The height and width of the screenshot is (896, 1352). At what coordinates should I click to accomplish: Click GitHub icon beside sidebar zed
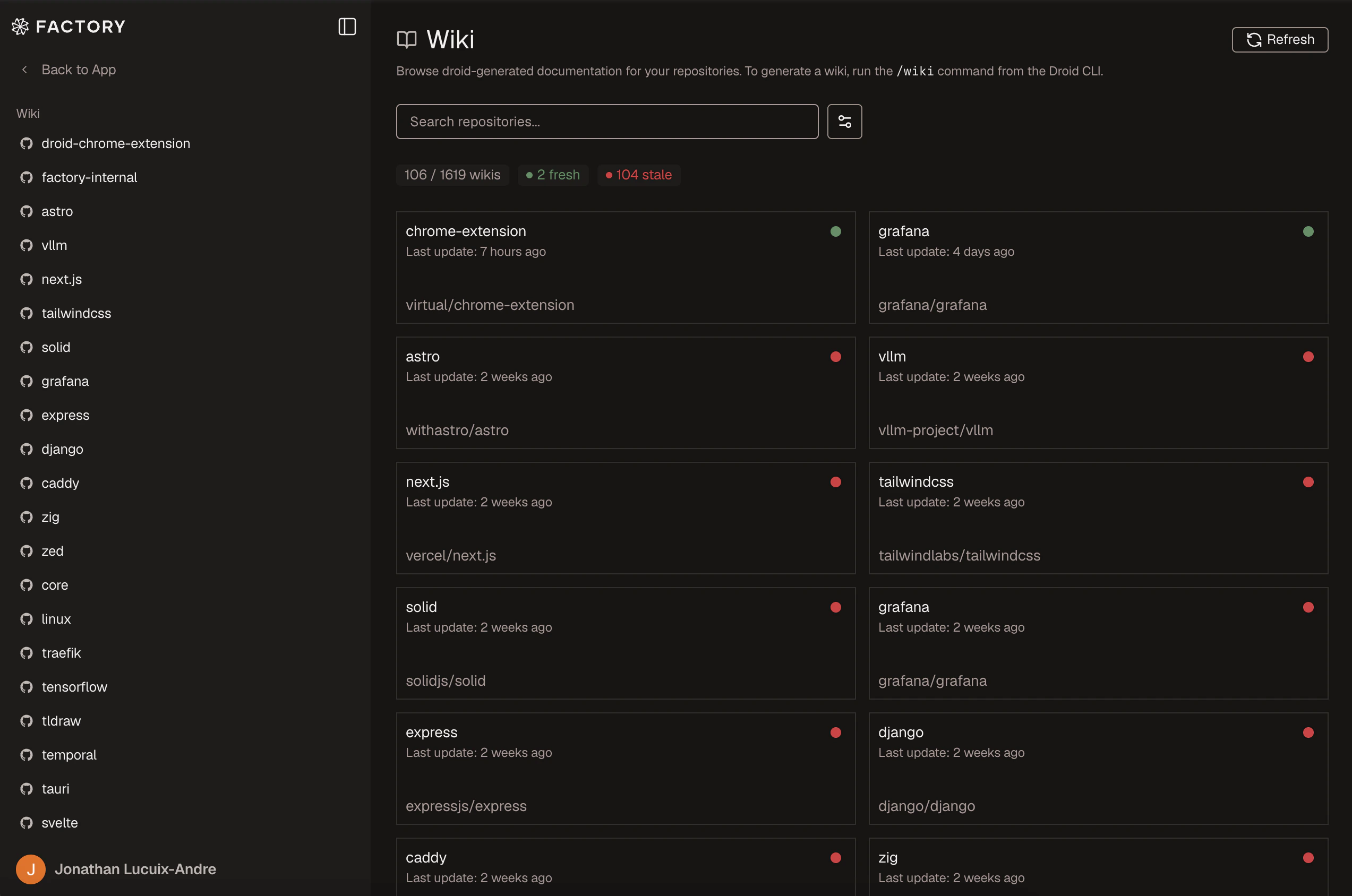coord(27,551)
